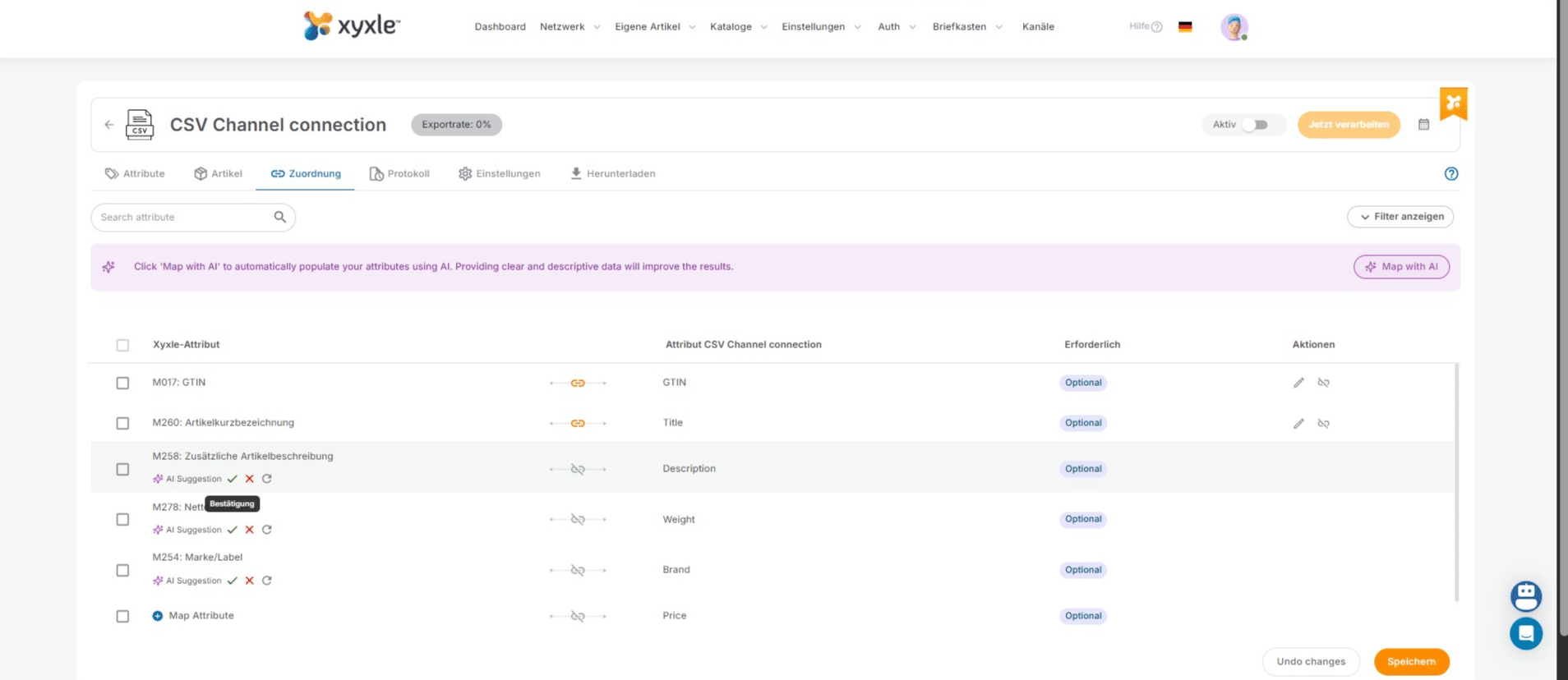The image size is (1568, 680).
Task: Check the M017: GTIN row checkbox
Action: tap(122, 383)
